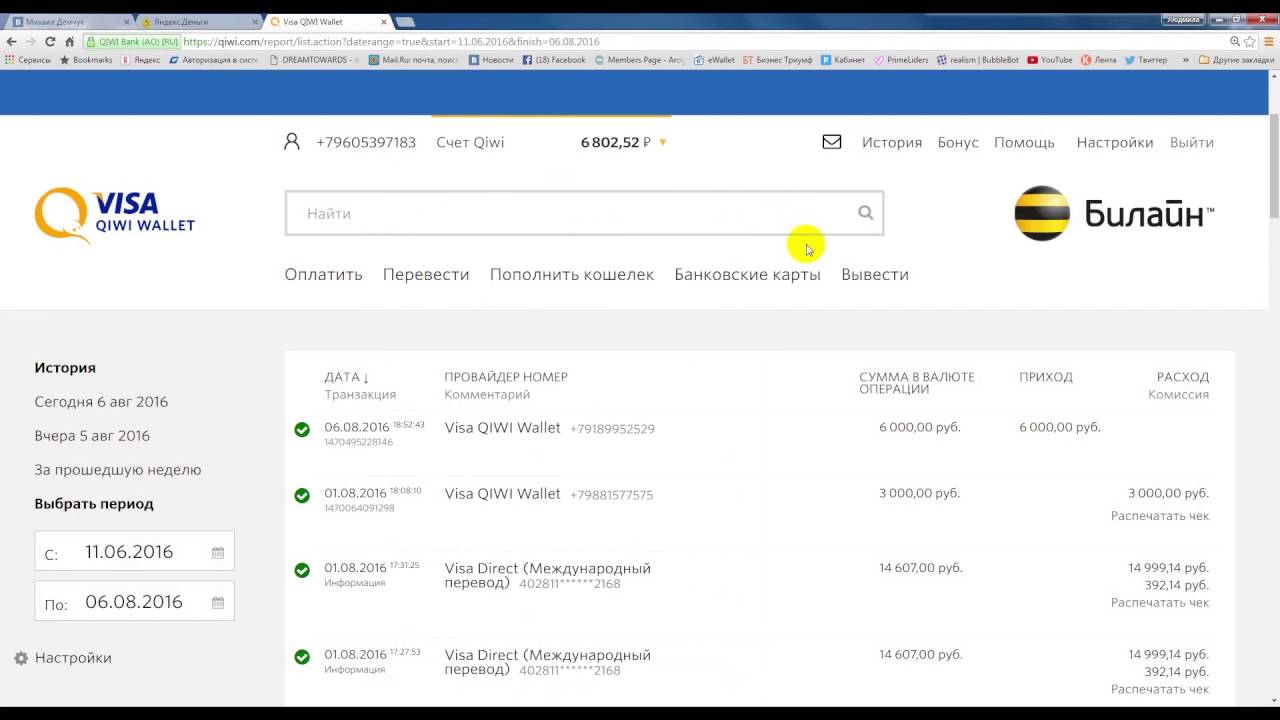Open the Сервисы apps bookmark

28,60
